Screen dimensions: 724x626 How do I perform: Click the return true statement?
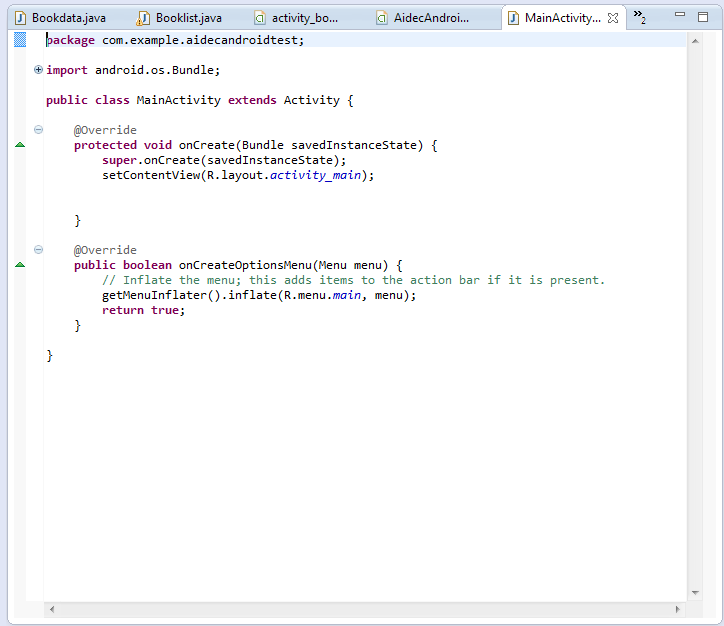[x=144, y=310]
